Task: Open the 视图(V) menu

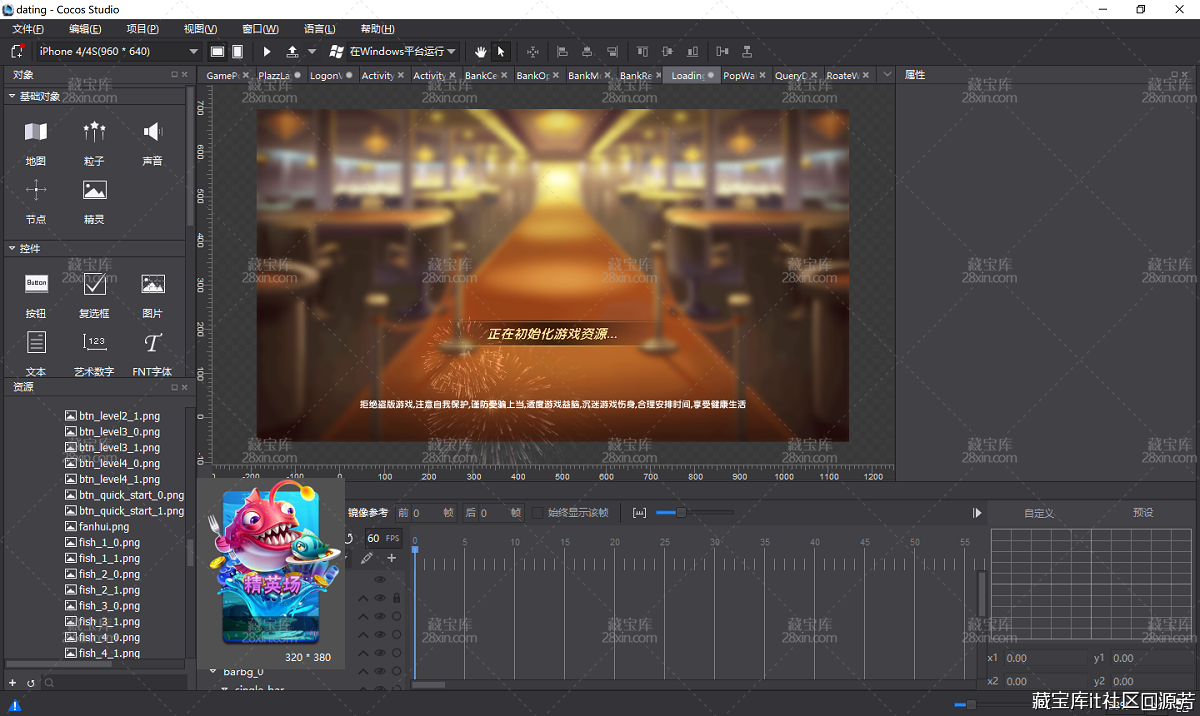Action: [x=201, y=29]
